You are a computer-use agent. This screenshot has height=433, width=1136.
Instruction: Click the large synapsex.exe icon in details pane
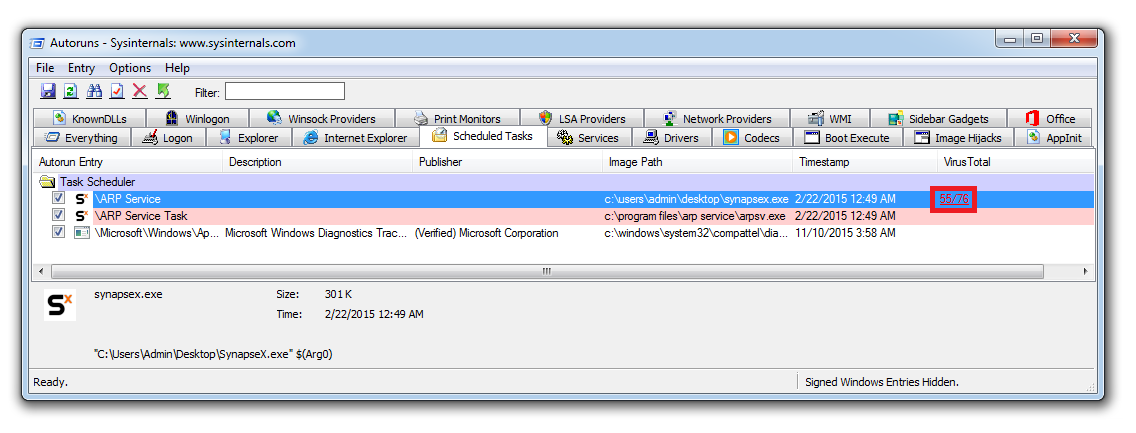click(x=59, y=305)
